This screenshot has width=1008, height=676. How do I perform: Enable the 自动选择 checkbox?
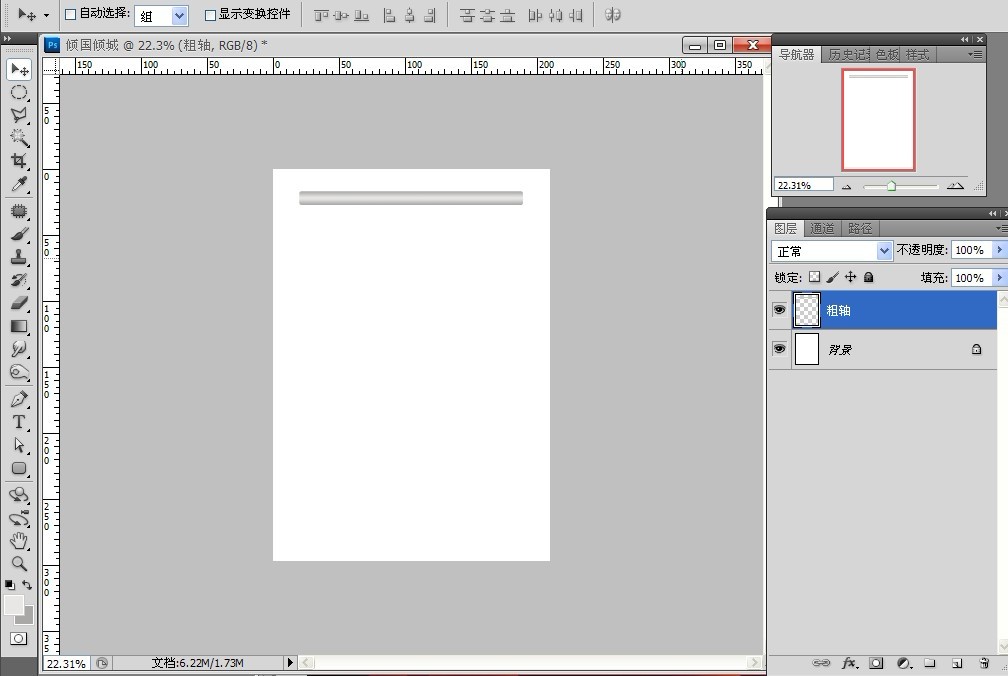pyautogui.click(x=71, y=15)
